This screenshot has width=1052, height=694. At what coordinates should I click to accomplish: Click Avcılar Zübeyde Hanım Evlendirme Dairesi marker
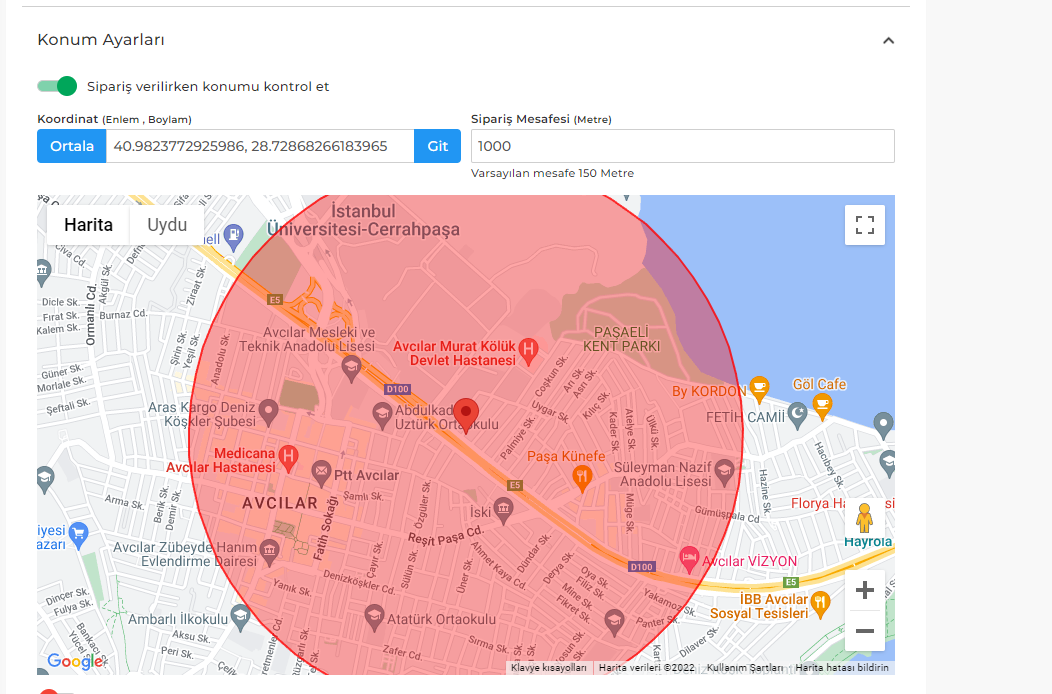click(x=269, y=552)
